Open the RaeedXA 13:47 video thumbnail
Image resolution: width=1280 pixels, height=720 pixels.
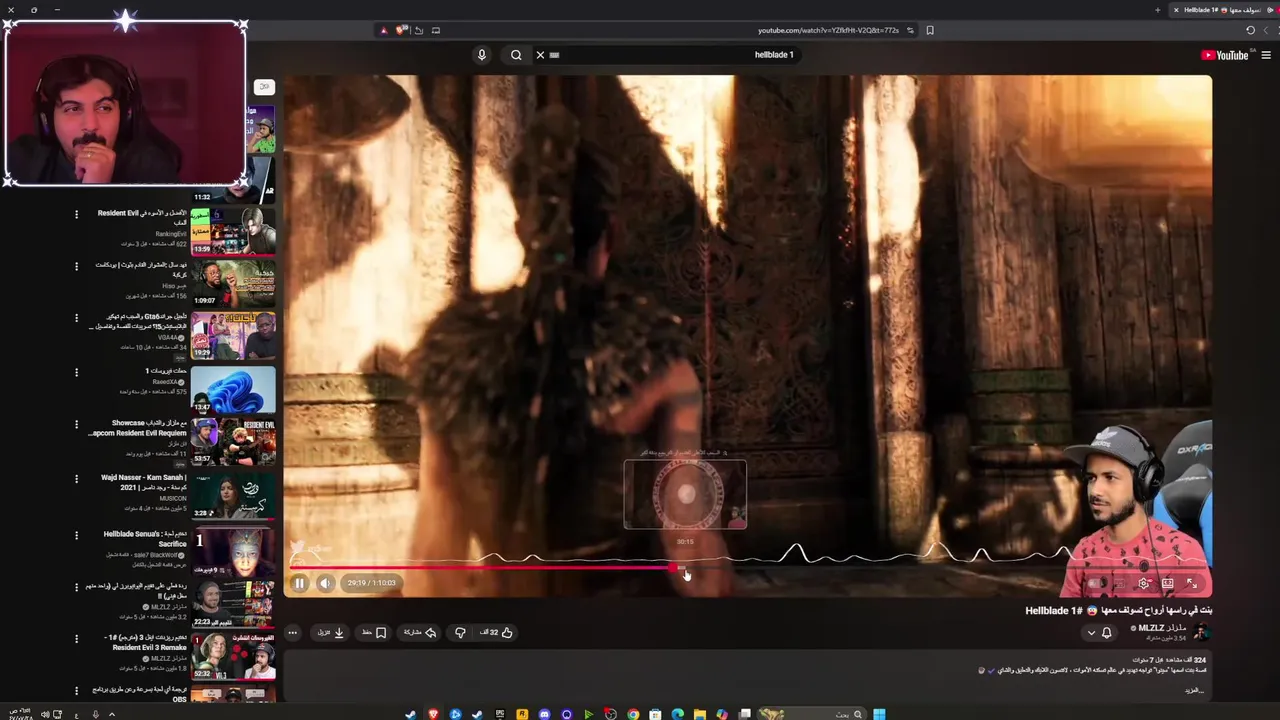click(x=232, y=390)
